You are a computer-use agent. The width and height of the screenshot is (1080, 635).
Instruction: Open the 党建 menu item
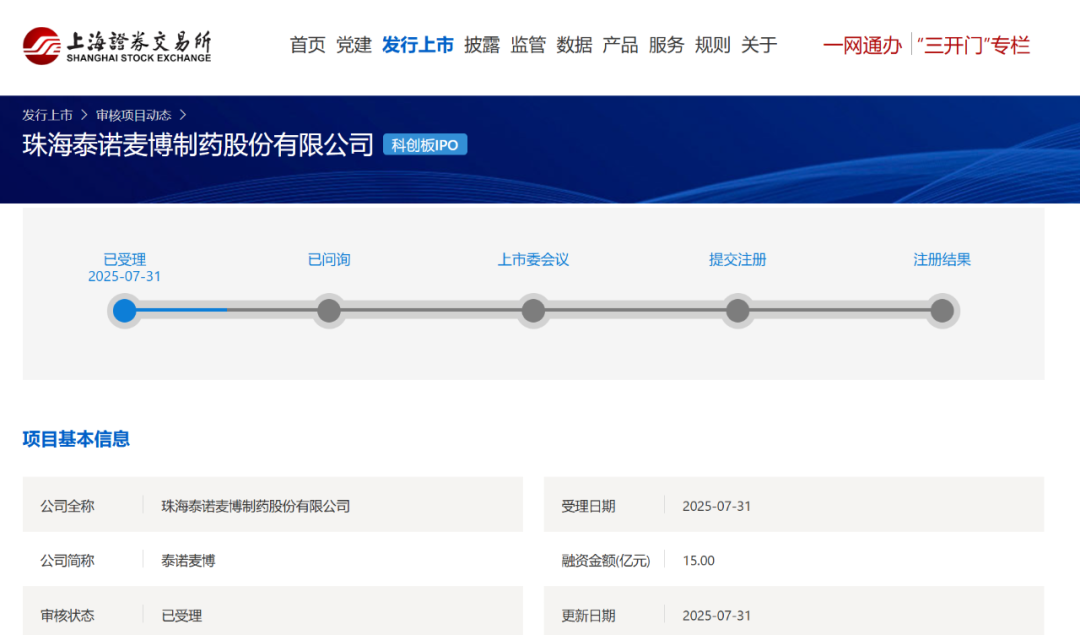353,45
